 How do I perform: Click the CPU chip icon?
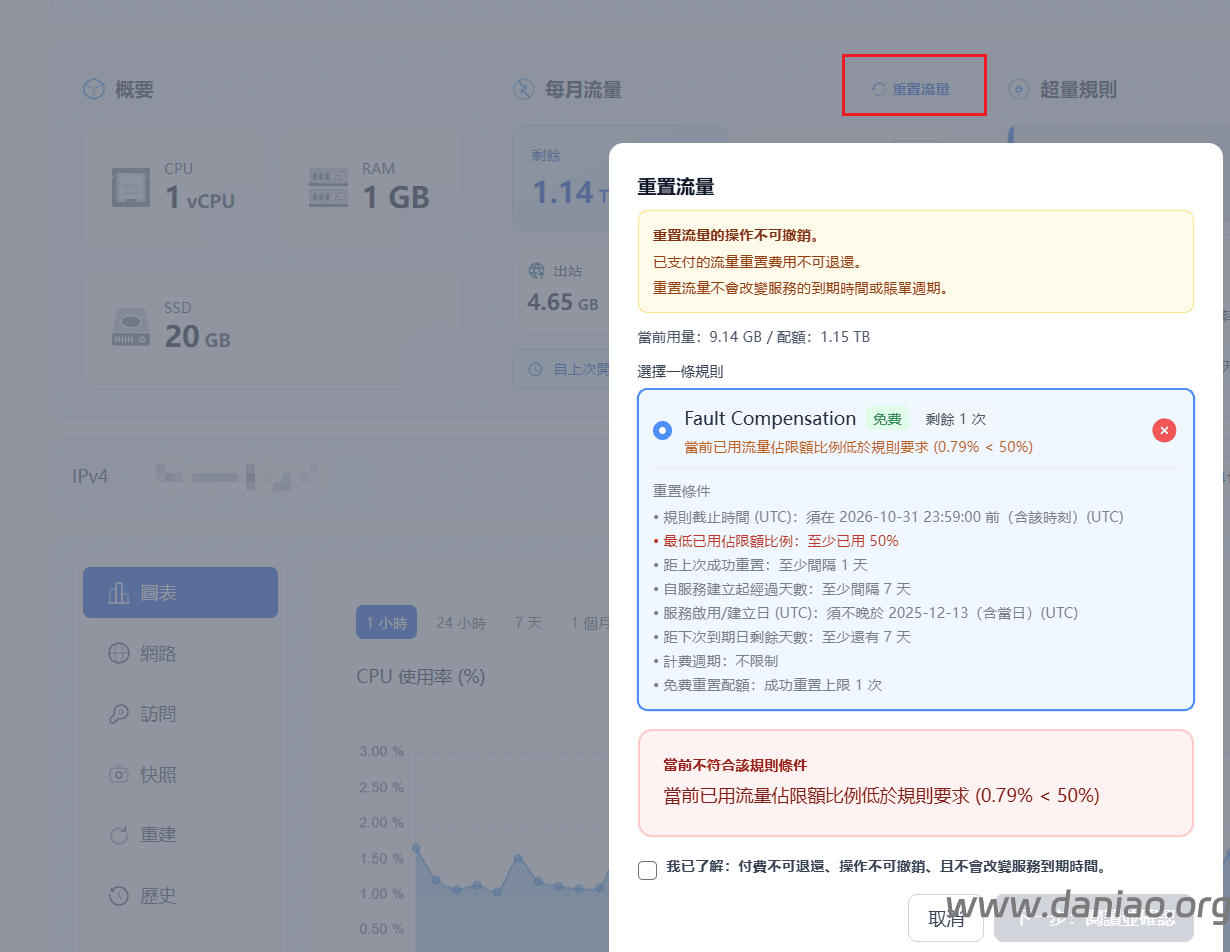click(x=130, y=187)
